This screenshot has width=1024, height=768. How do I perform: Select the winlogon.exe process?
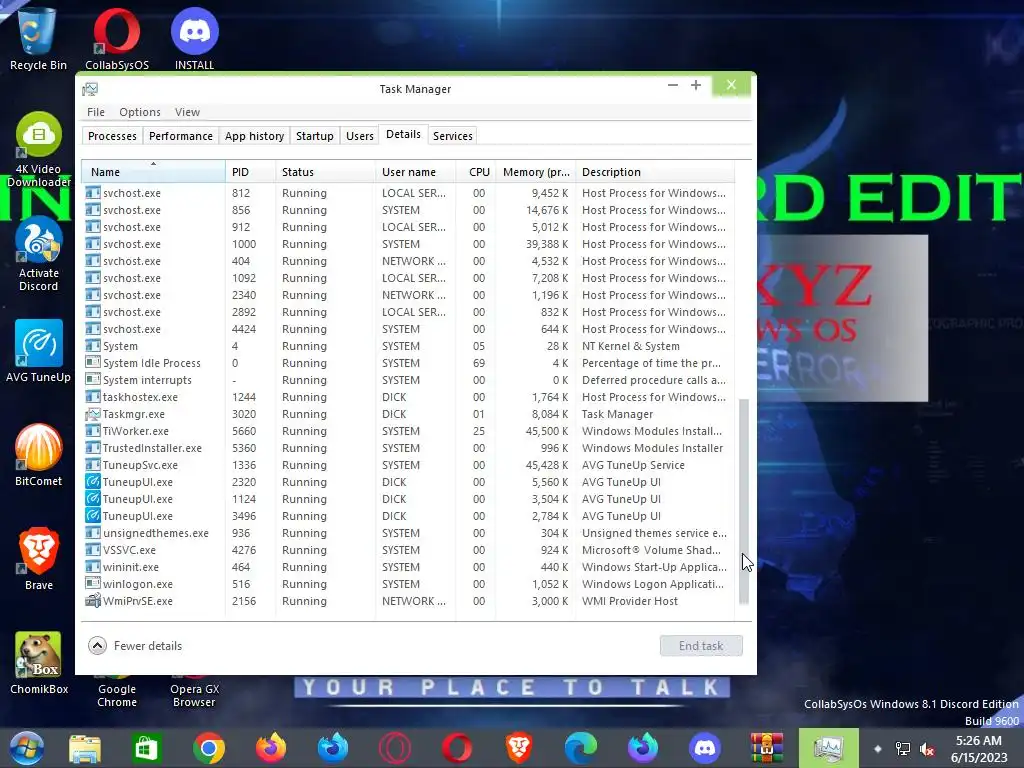coord(408,584)
